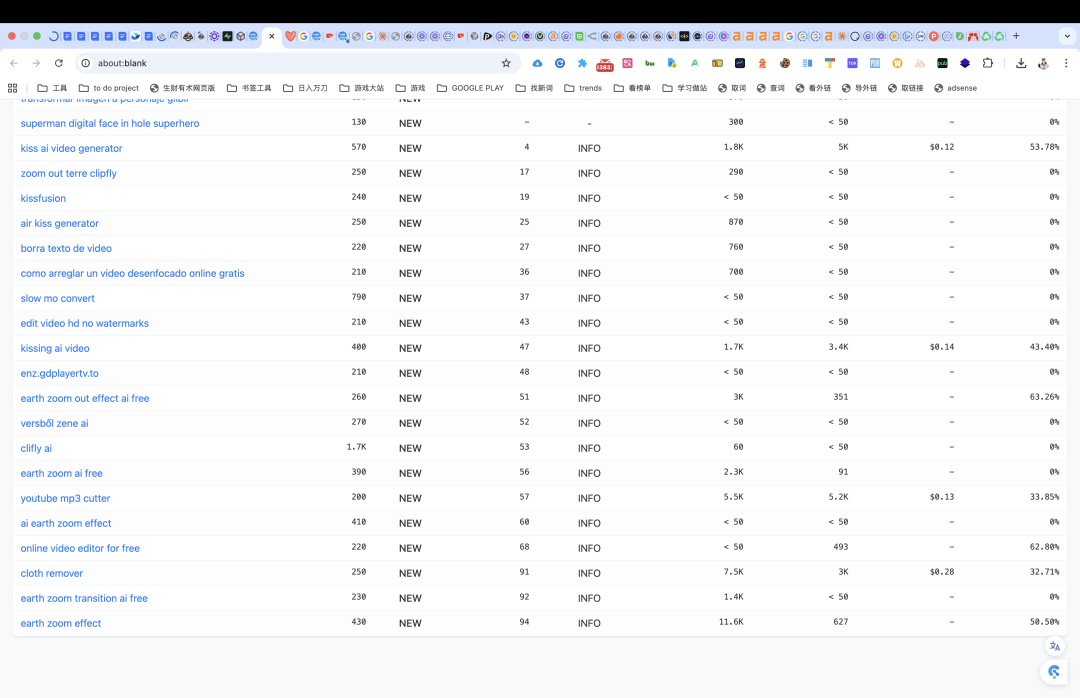Open the Chrome extensions puzzle icon
The image size is (1080, 698).
coord(988,63)
